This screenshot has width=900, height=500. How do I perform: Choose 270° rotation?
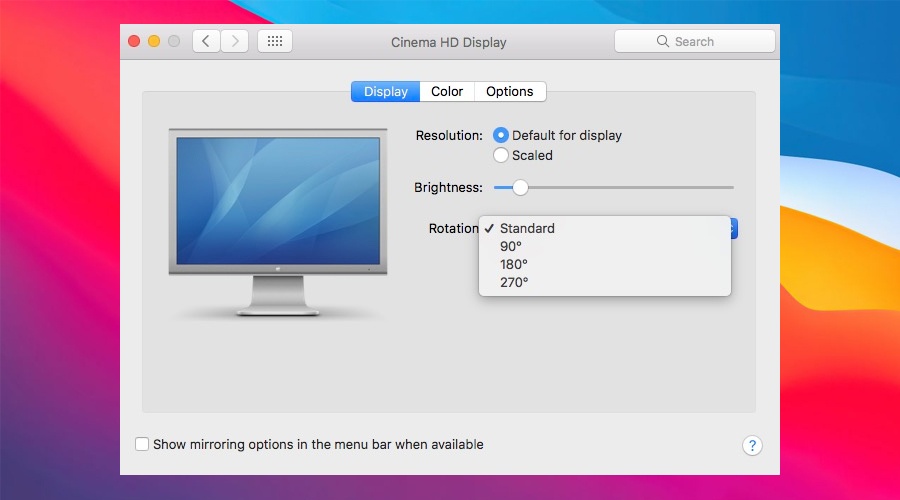(x=605, y=282)
